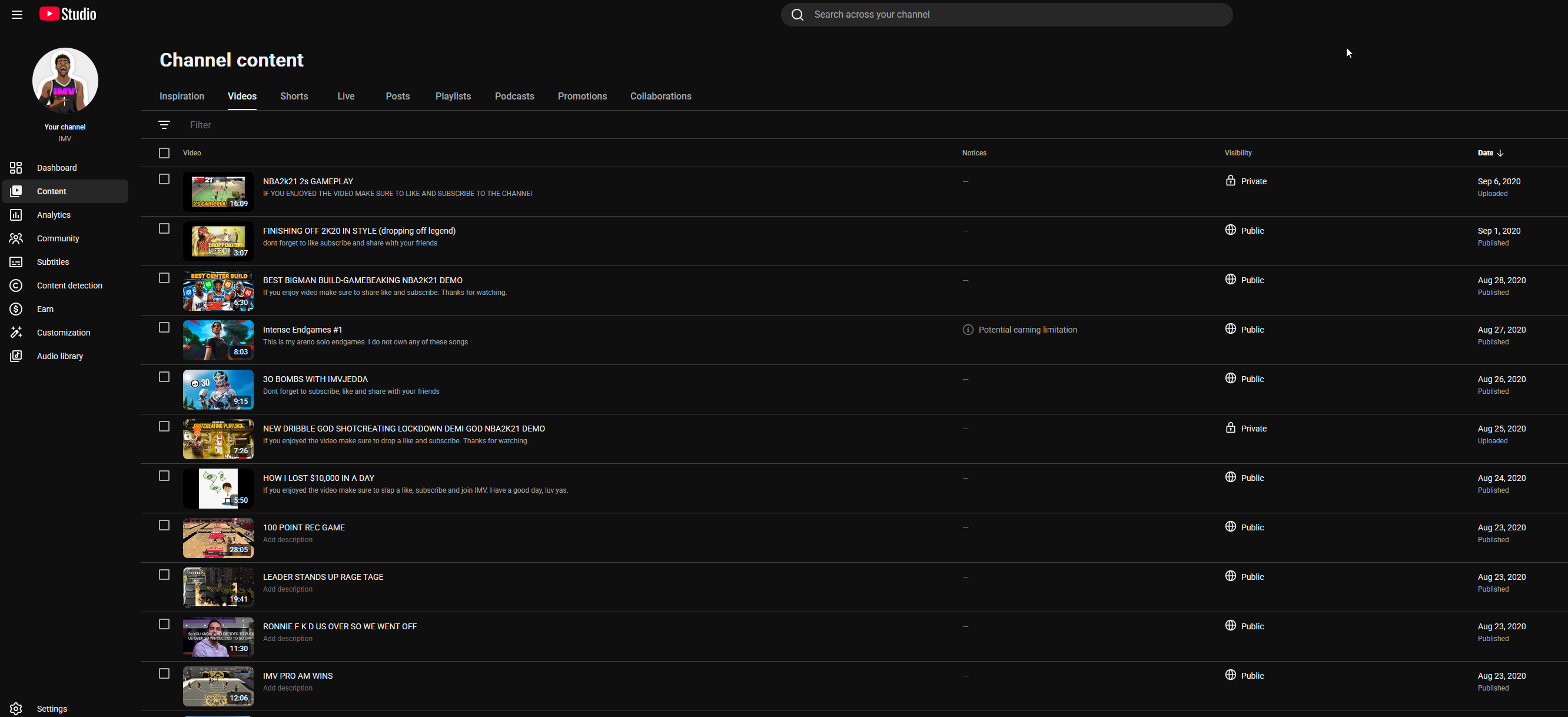The image size is (1568, 717).
Task: Open the Promotions tab
Action: (x=582, y=96)
